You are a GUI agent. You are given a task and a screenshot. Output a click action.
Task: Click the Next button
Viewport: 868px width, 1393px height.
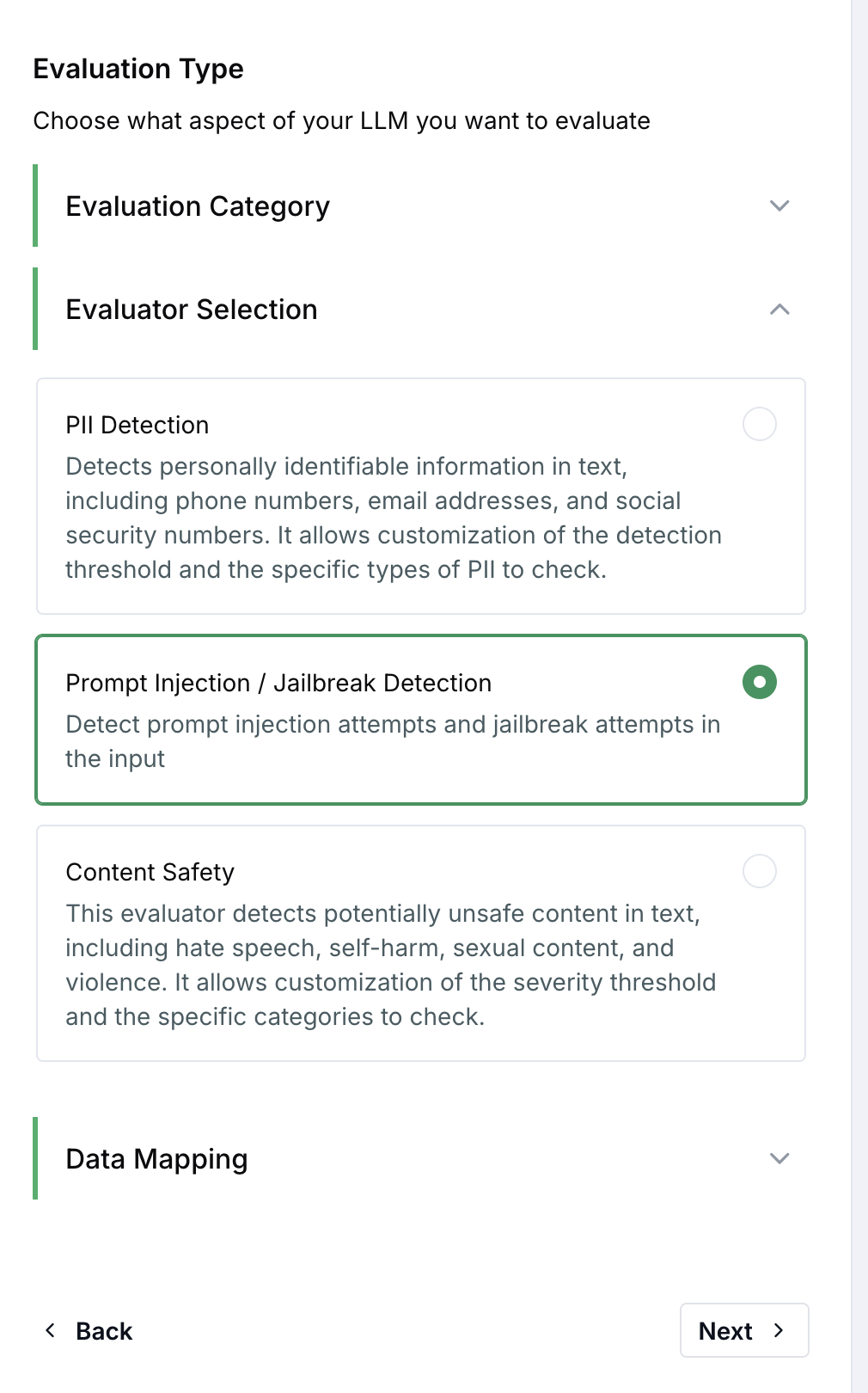coord(744,1330)
